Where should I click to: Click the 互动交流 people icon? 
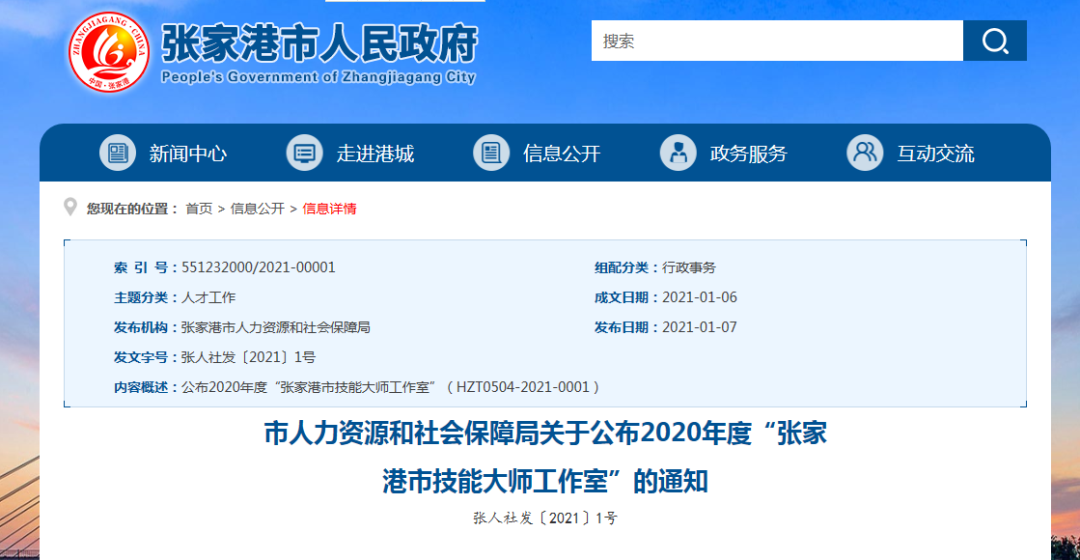click(864, 152)
